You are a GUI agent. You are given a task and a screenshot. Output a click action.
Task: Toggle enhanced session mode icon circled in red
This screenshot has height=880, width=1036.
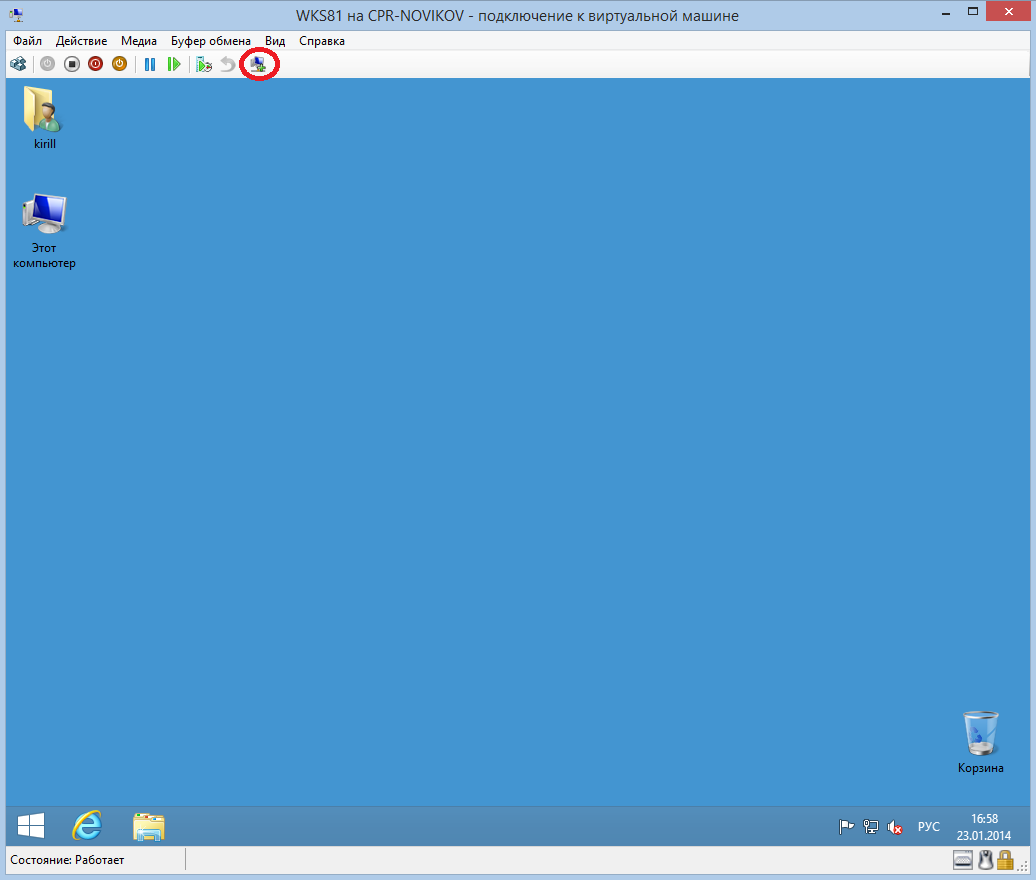coord(259,64)
